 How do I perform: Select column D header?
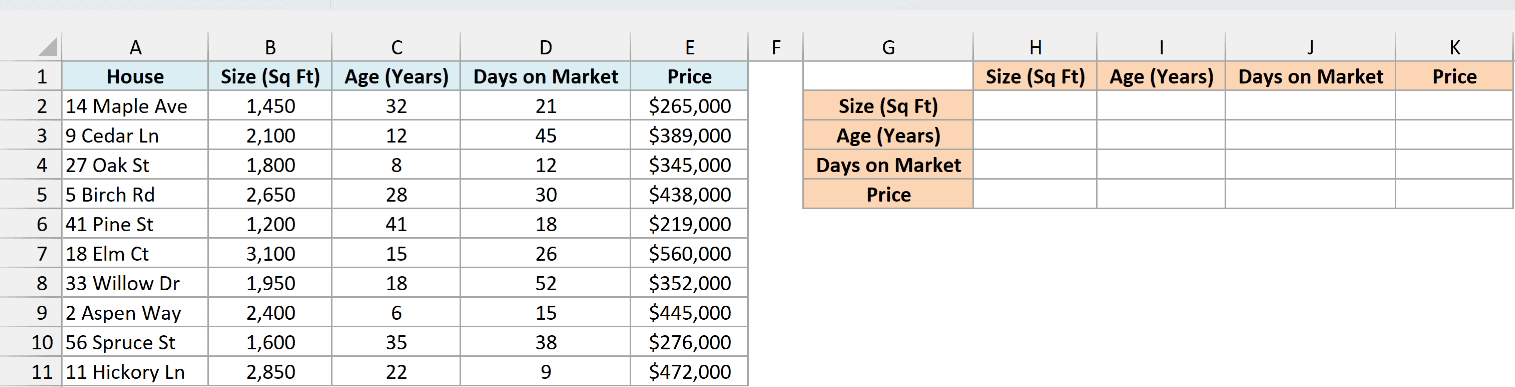[546, 46]
